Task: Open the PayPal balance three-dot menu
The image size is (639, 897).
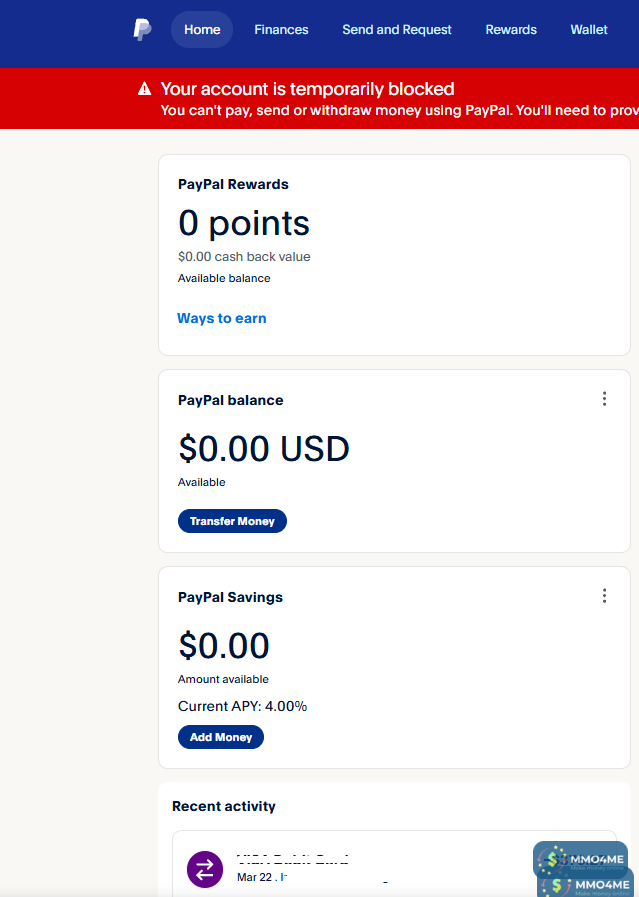Action: pos(604,399)
